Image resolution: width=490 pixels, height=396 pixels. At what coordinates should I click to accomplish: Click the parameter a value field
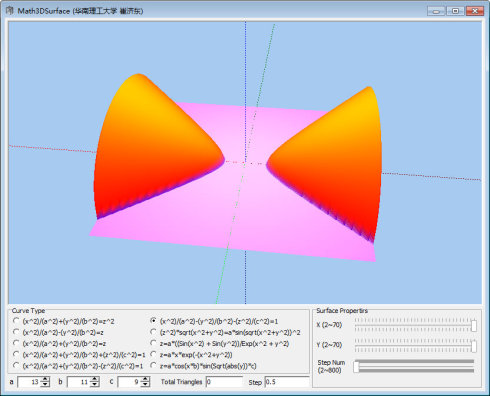point(29,382)
